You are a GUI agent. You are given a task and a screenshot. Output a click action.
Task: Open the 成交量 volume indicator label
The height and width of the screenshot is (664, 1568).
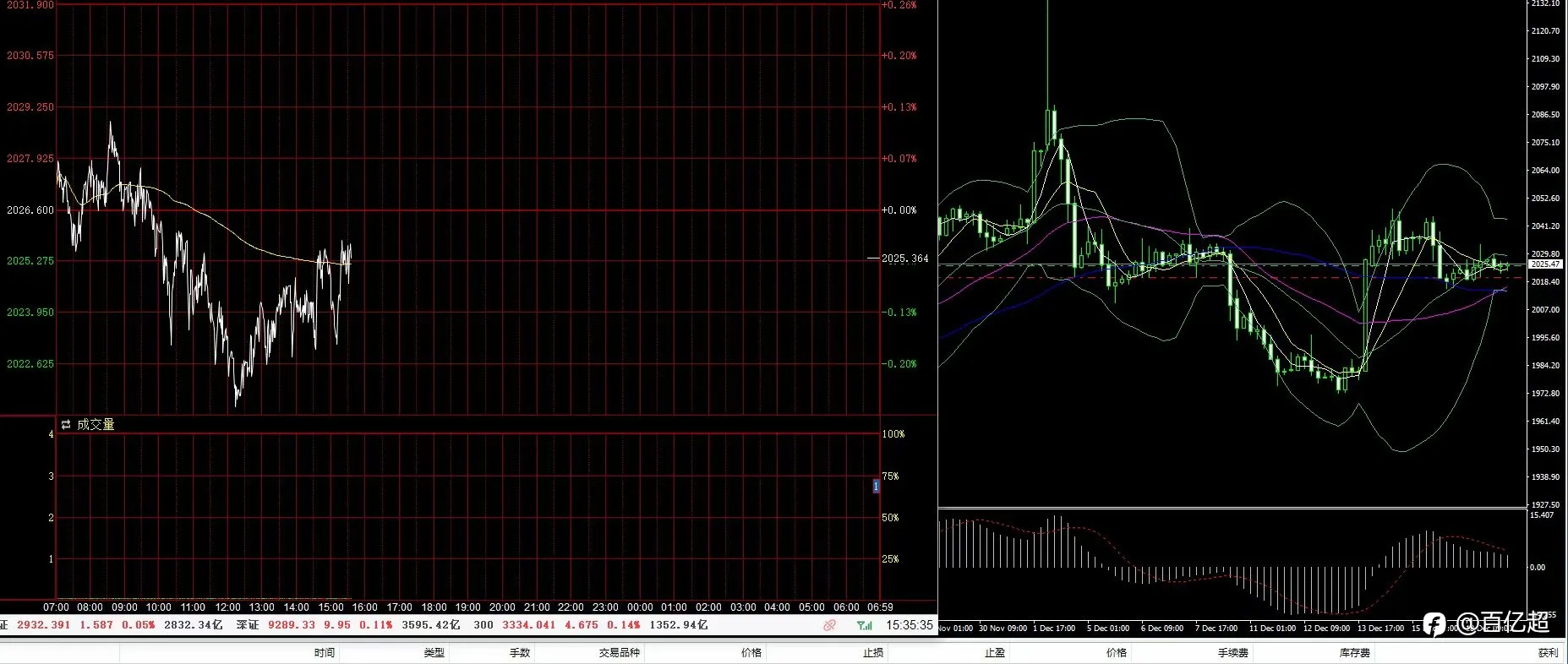coord(96,425)
